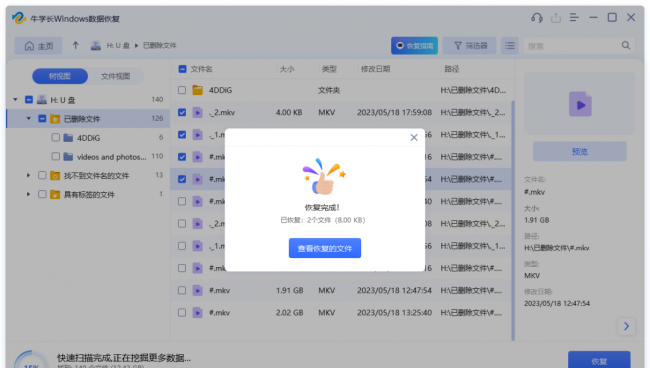Click the 预览 preview button
Image resolution: width=650 pixels, height=368 pixels.
click(x=580, y=151)
